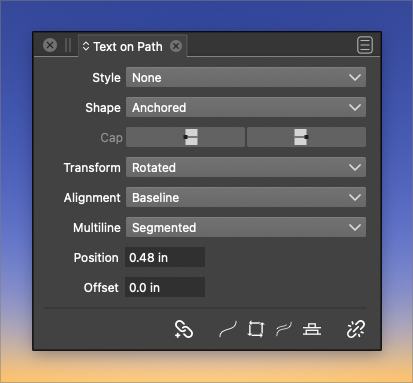Click the baseline align icon in bottom toolbar
Image resolution: width=413 pixels, height=383 pixels.
click(312, 329)
